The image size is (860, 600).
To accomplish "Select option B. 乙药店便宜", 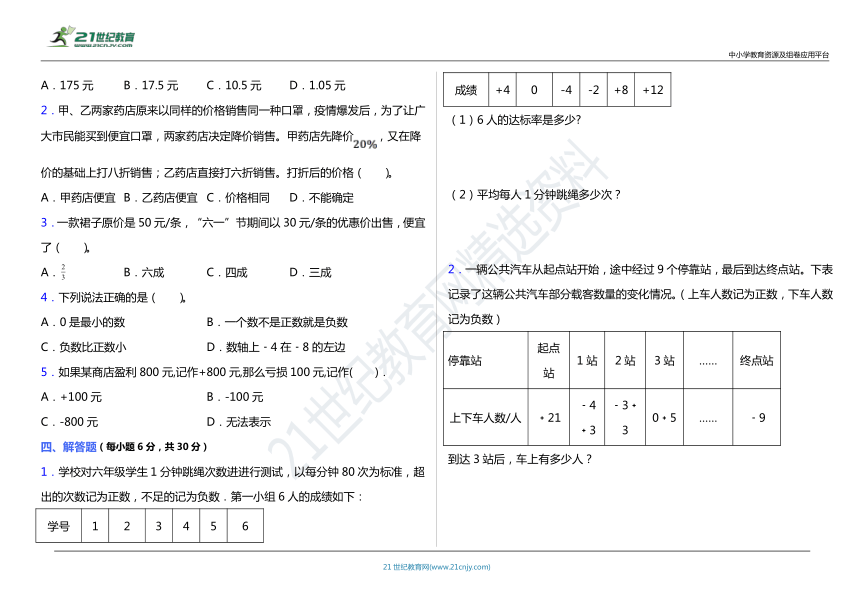I will pos(160,198).
